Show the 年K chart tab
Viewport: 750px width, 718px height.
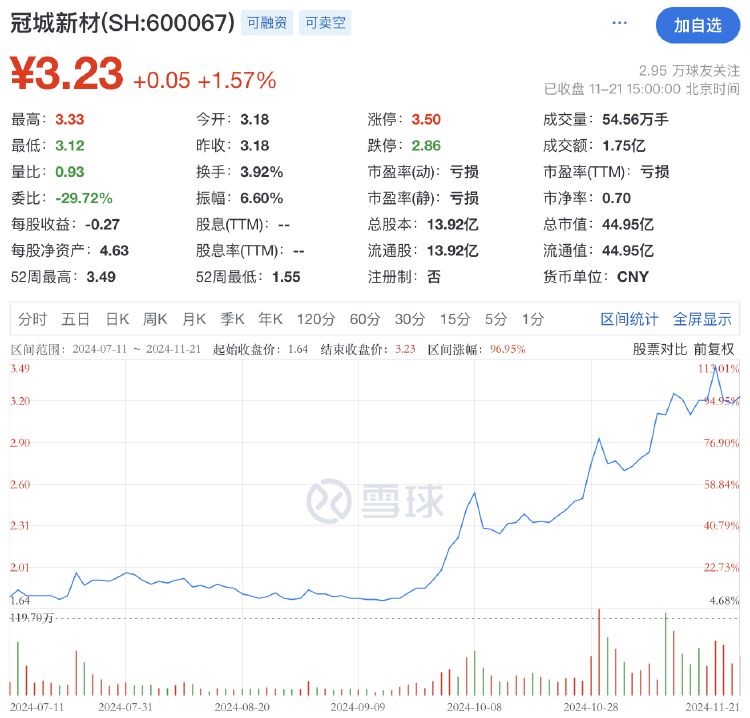tap(271, 319)
